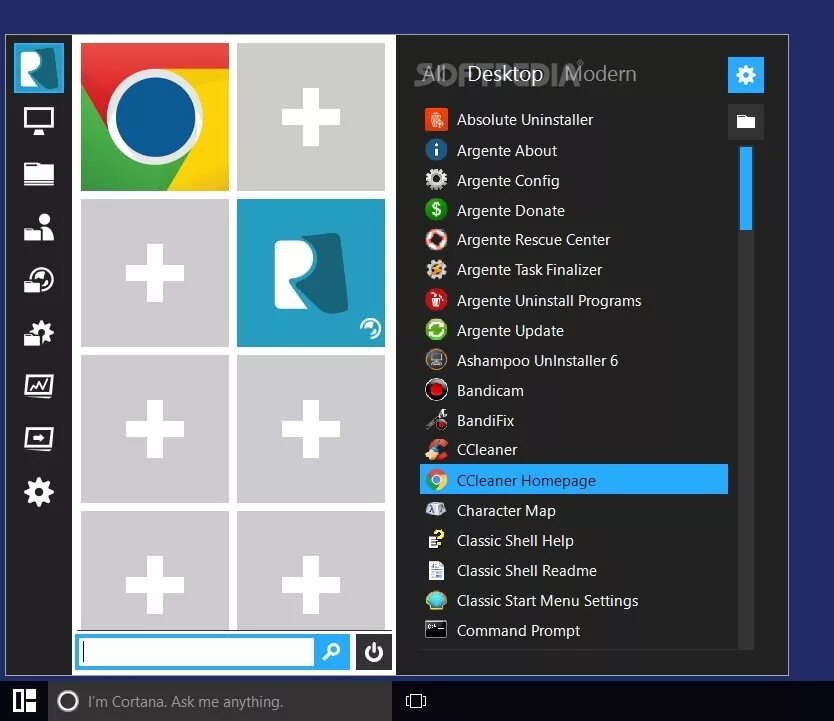Click the Bandicam red record icon
This screenshot has width=834, height=721.
(x=436, y=390)
